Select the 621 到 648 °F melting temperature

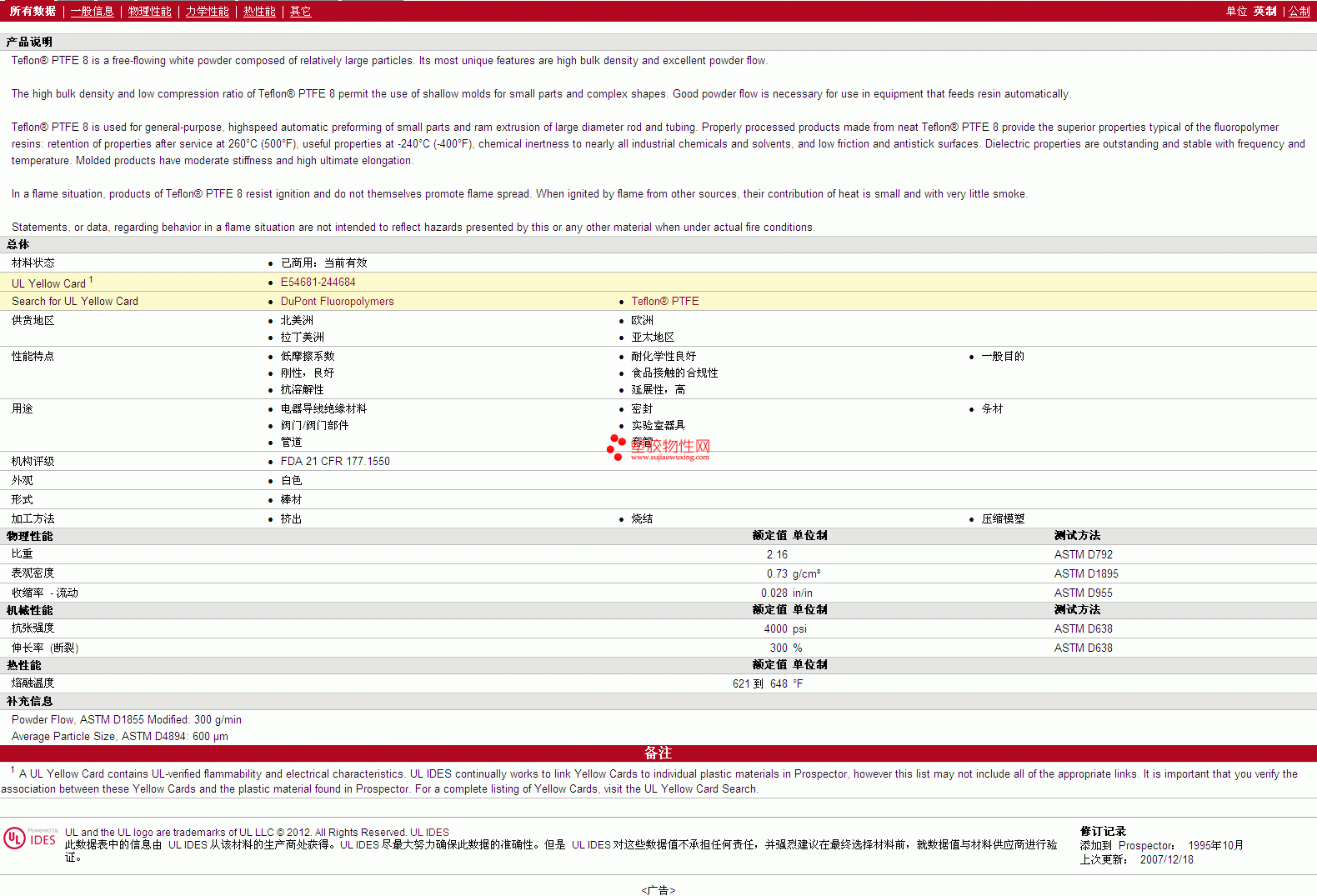pos(768,684)
